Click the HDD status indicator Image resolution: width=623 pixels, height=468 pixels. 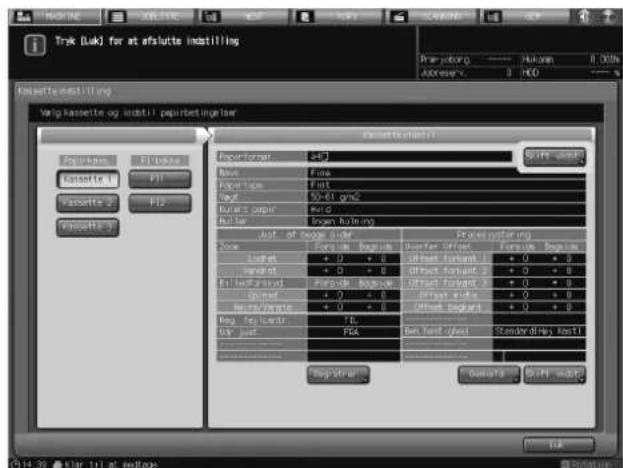(571, 73)
